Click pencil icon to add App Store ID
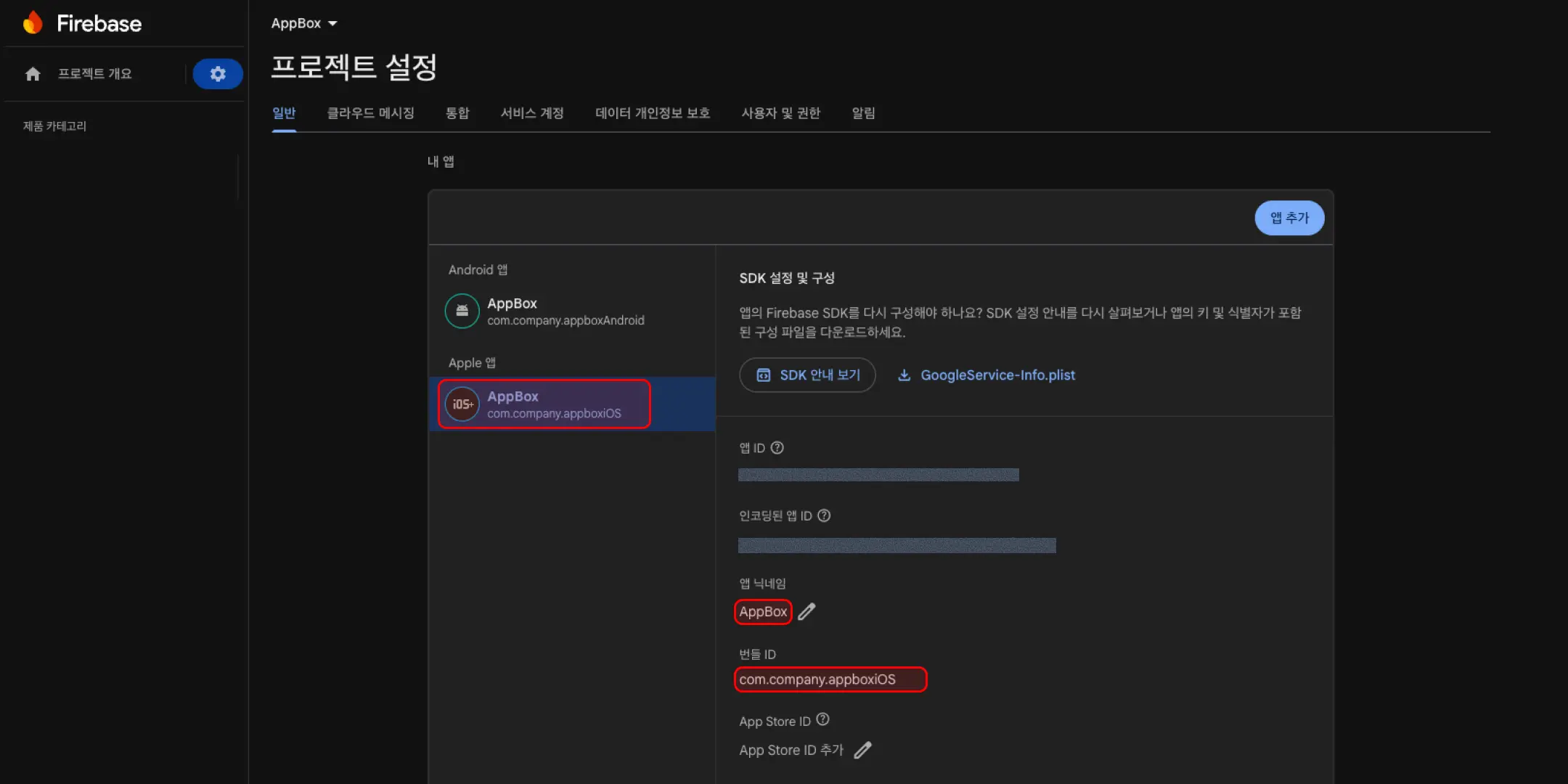This screenshot has width=1568, height=784. [x=862, y=750]
